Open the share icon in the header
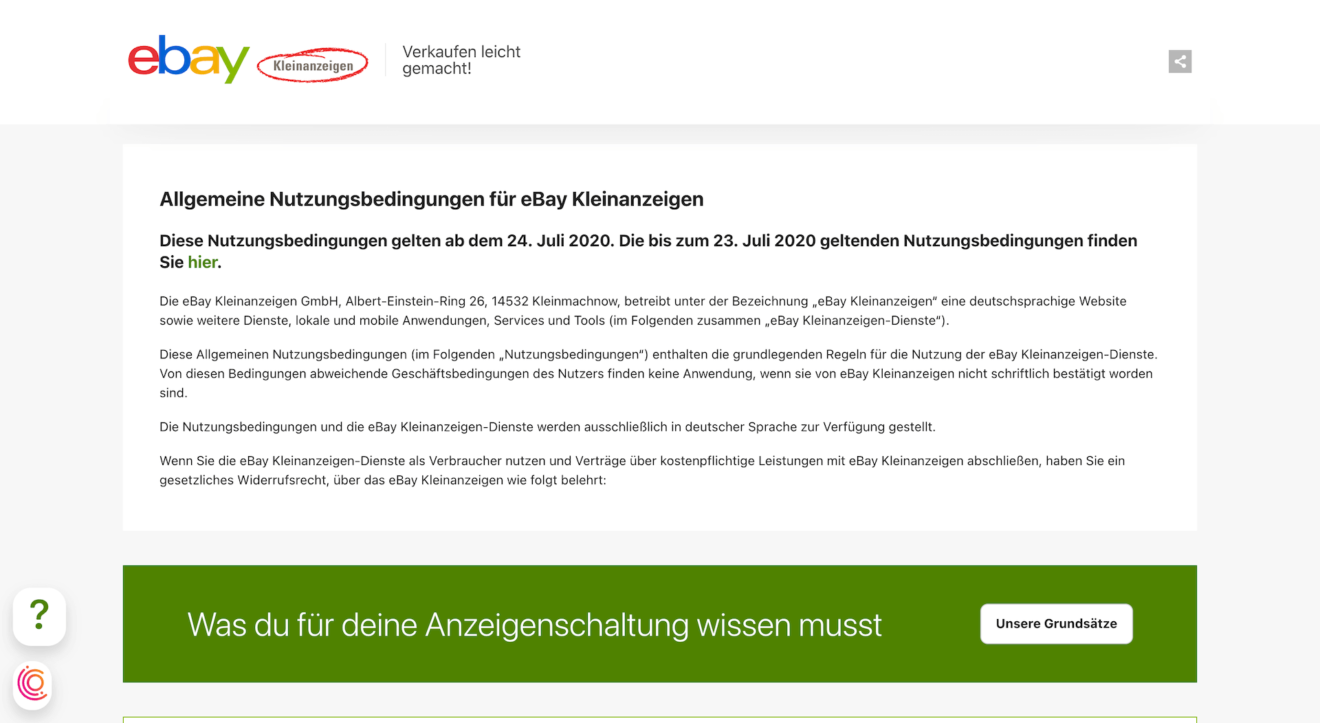Screen dimensions: 1320x723 coord(1180,61)
